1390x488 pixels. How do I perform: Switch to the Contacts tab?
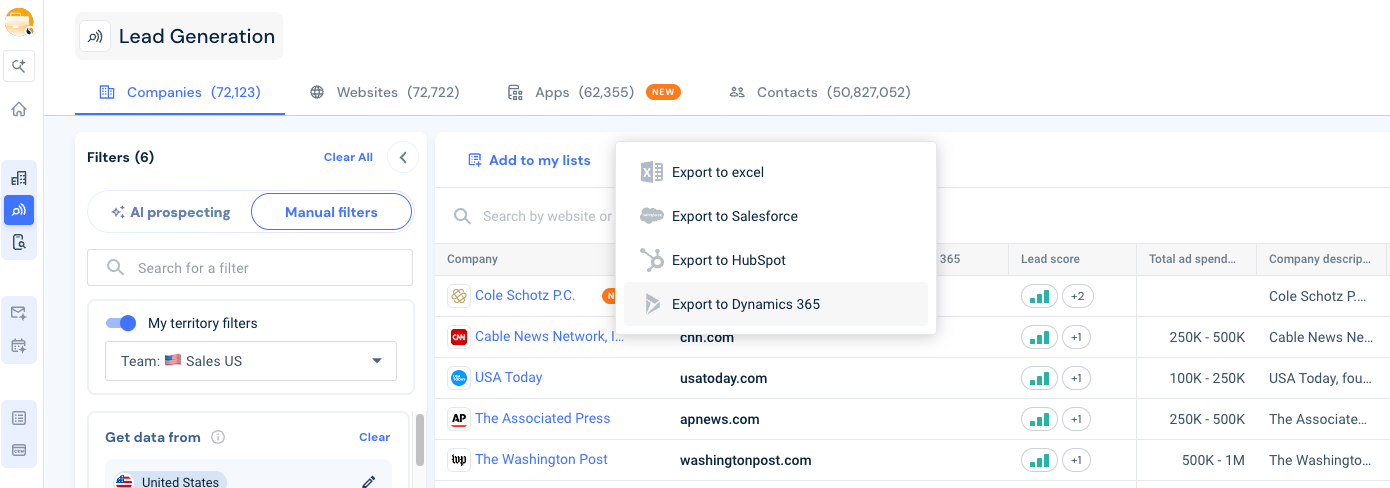click(x=820, y=92)
